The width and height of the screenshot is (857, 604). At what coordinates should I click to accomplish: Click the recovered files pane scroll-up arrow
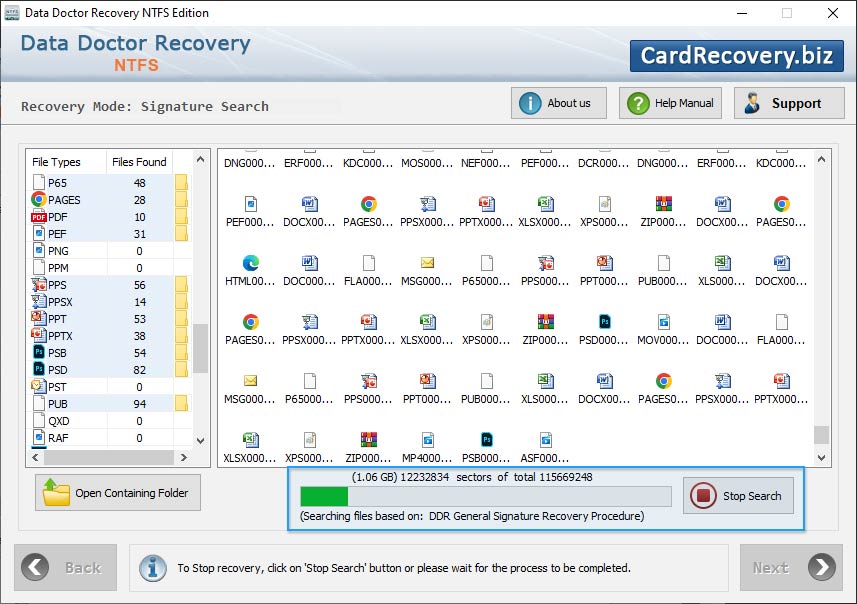821,160
